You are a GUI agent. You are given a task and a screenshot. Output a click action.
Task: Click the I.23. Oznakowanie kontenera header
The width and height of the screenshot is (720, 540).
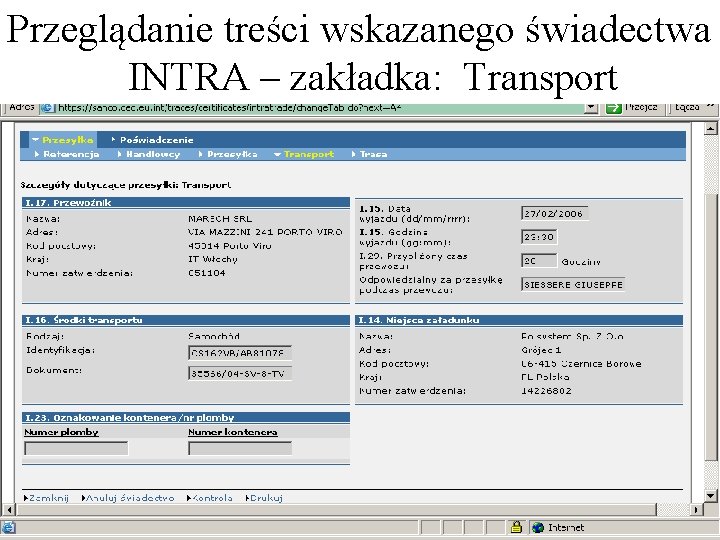[x=186, y=417]
